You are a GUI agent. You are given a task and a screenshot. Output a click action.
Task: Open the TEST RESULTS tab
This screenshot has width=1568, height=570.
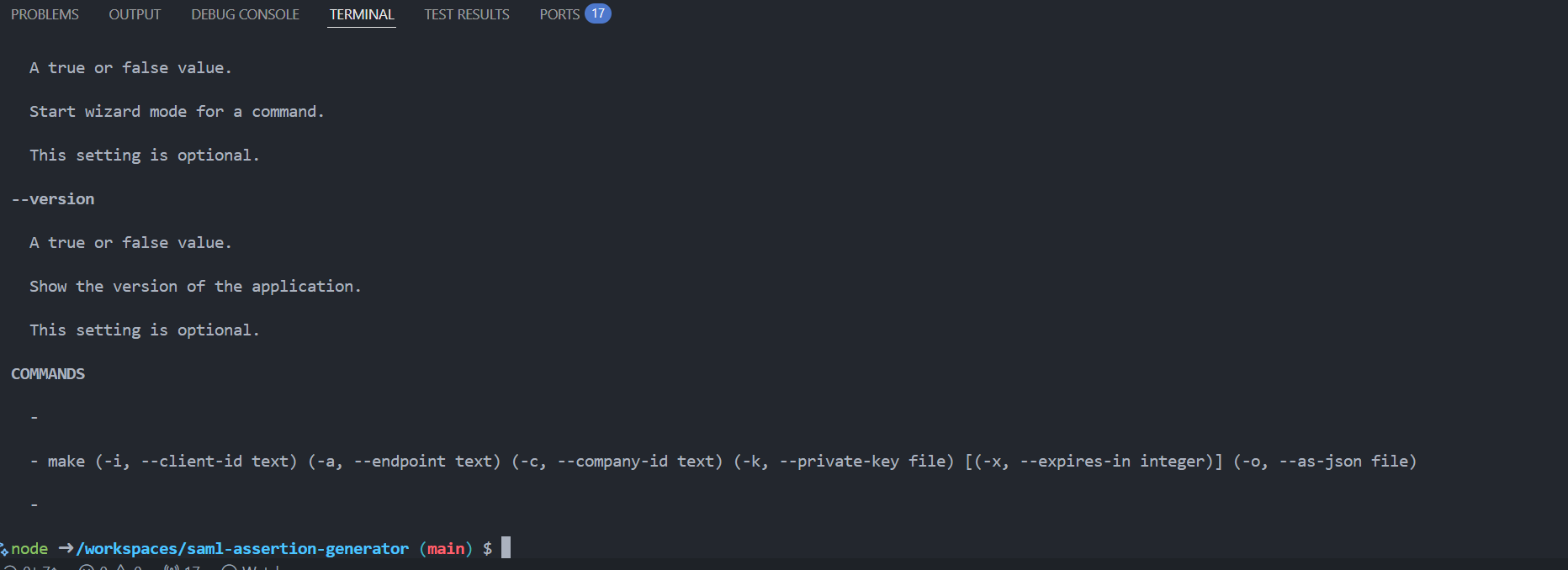pyautogui.click(x=467, y=14)
